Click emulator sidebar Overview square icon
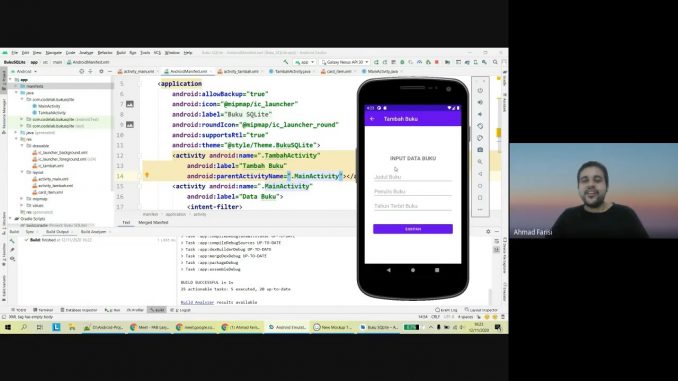This screenshot has height=381, width=678. pyautogui.click(x=480, y=198)
